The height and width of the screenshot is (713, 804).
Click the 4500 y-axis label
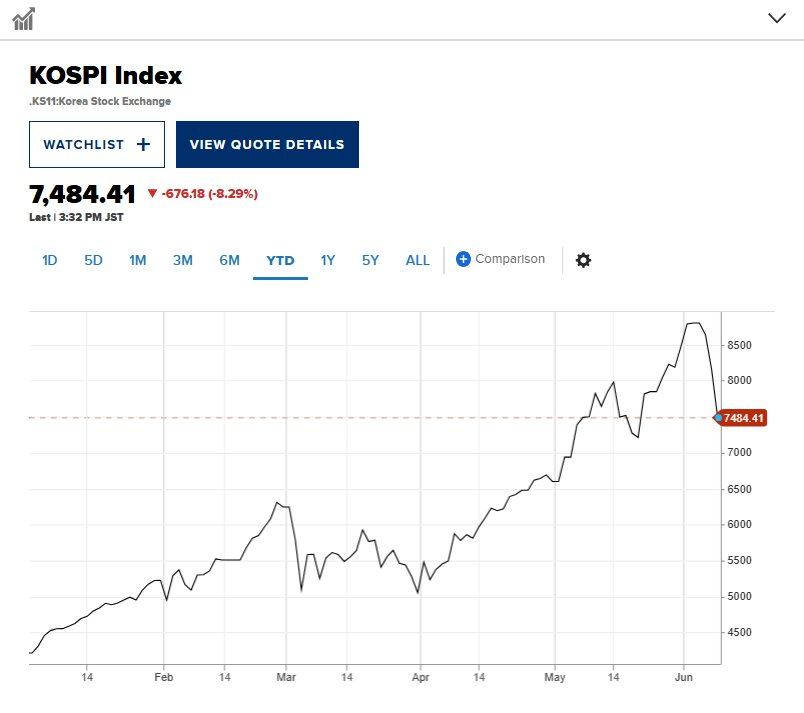(739, 633)
